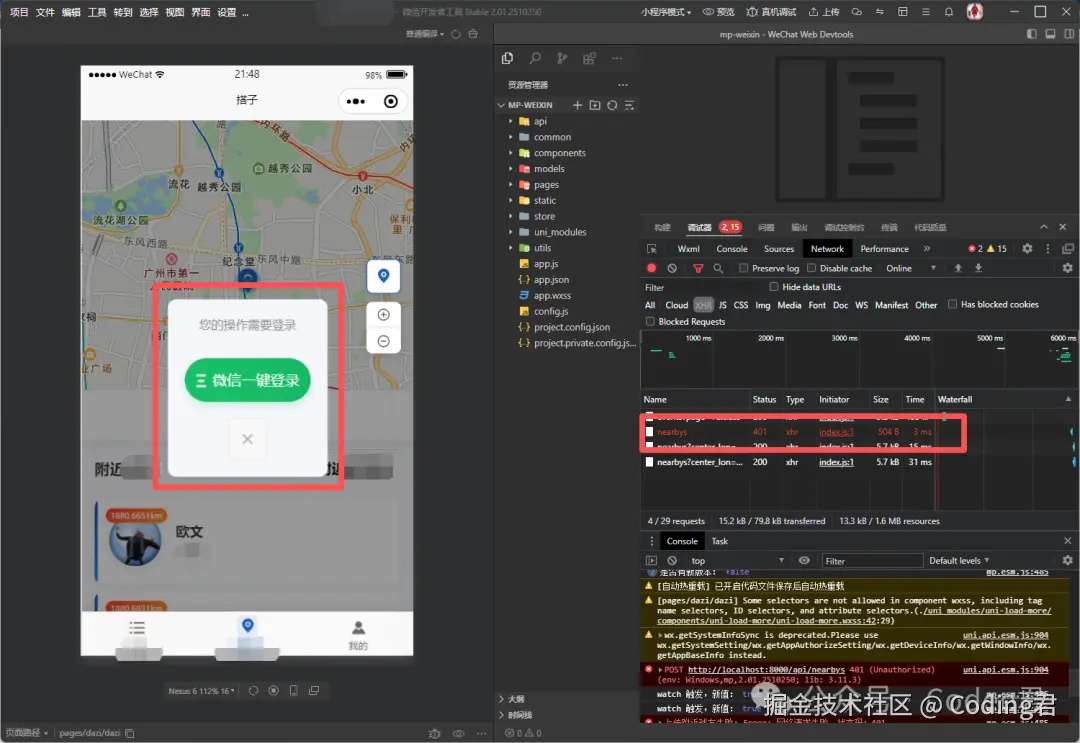The width and height of the screenshot is (1080, 743).
Task: Check the nearbys 401 request row checkbox
Action: point(649,432)
